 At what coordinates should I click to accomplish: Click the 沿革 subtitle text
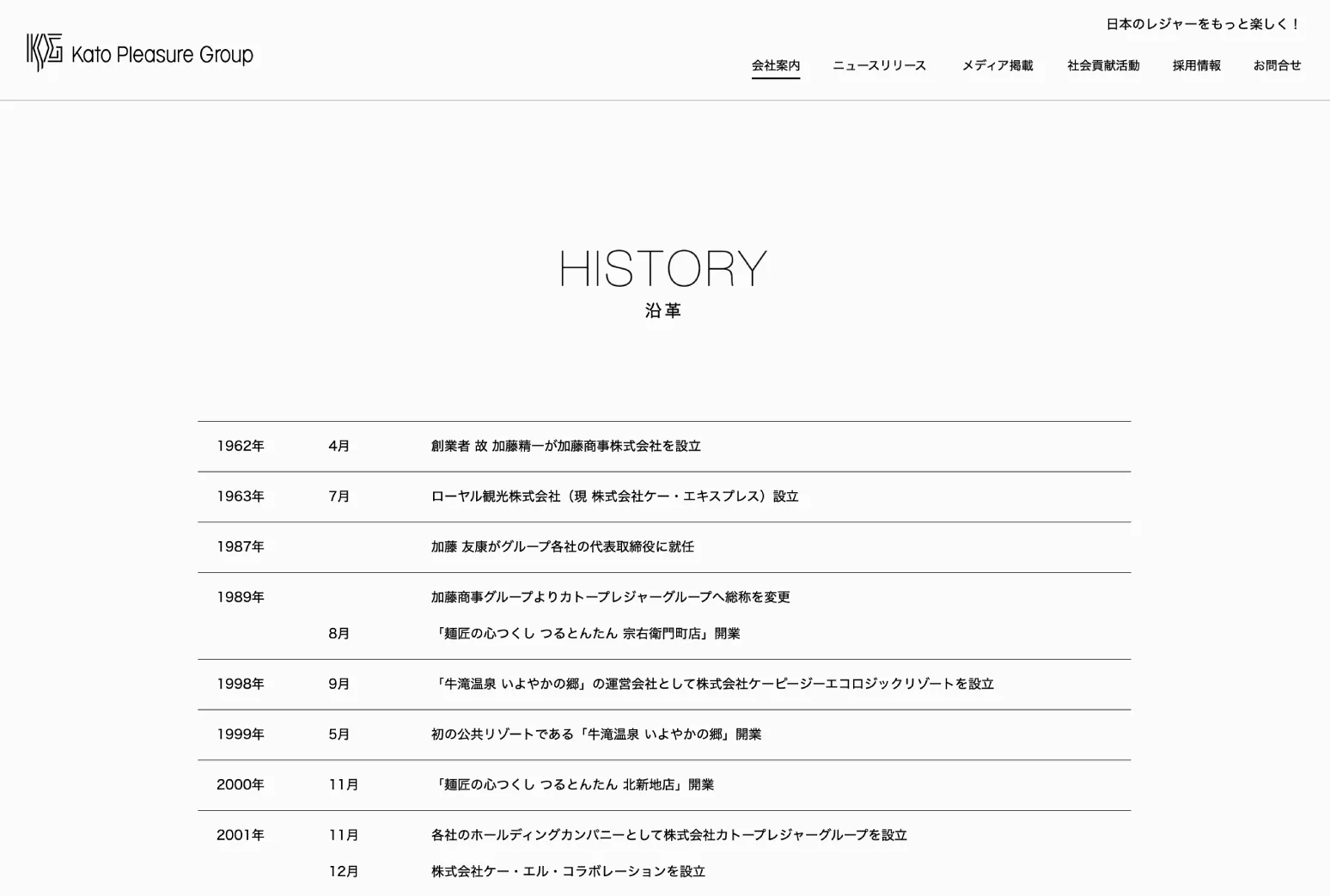tap(663, 311)
